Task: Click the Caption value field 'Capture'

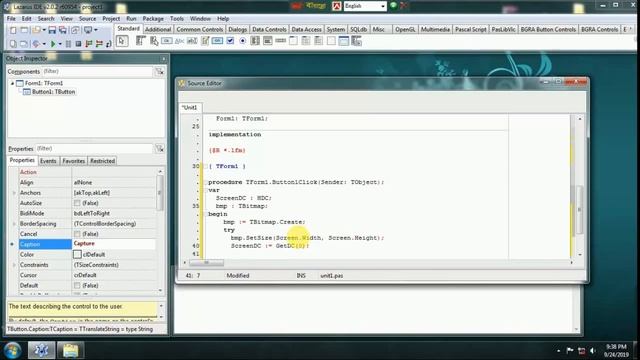Action: click(114, 244)
